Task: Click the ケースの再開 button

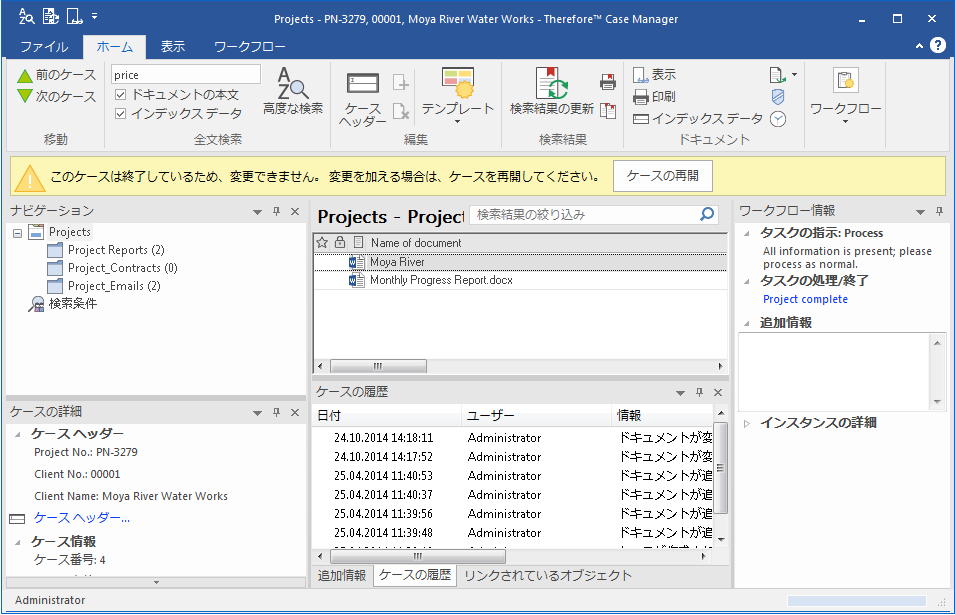Action: (x=663, y=176)
